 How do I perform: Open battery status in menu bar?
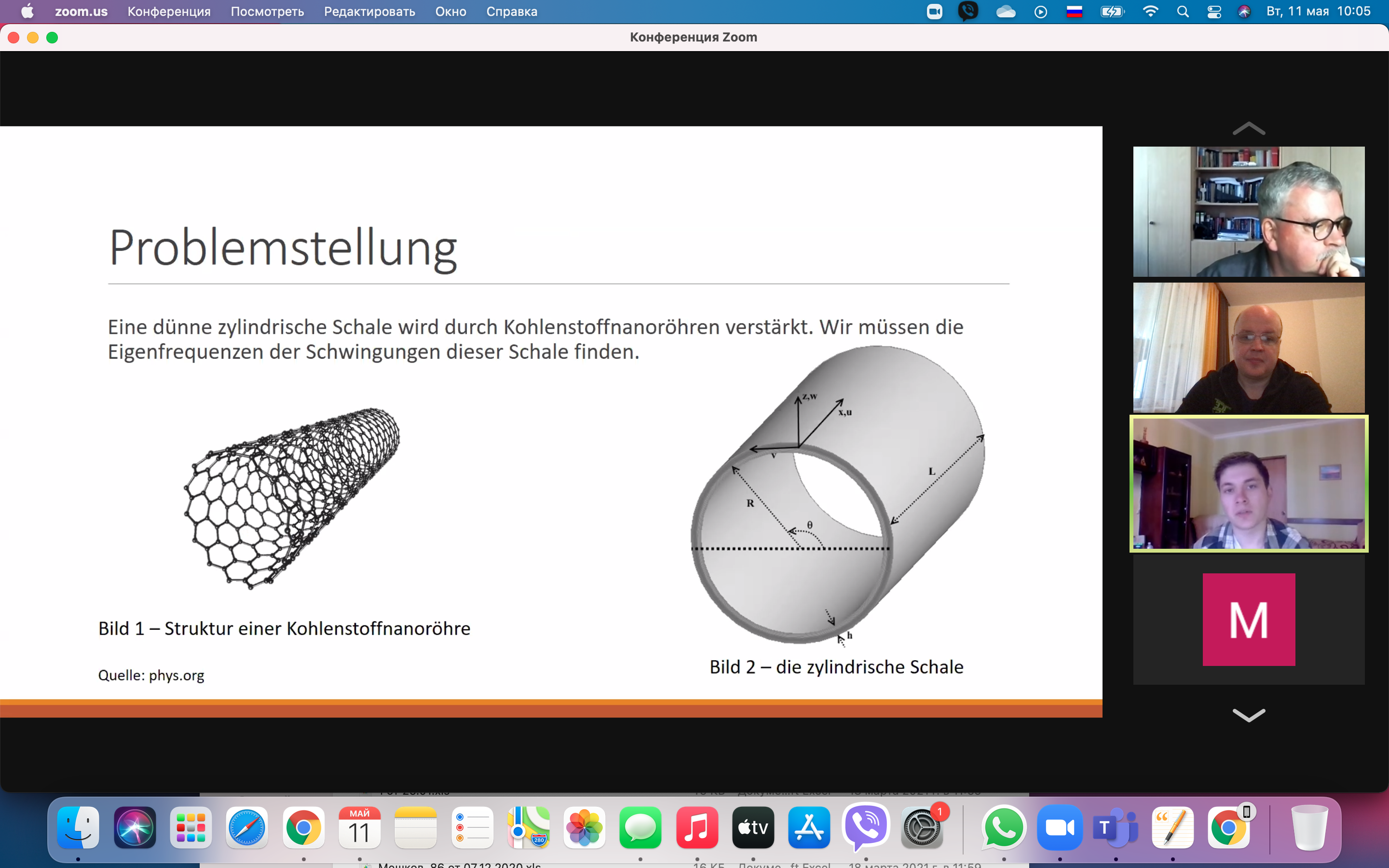(x=1112, y=12)
